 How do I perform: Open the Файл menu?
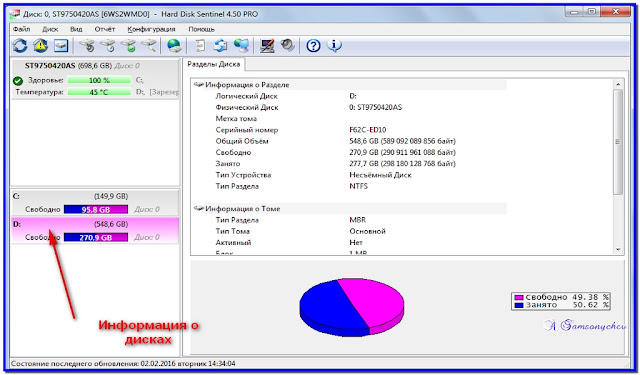pyautogui.click(x=21, y=29)
